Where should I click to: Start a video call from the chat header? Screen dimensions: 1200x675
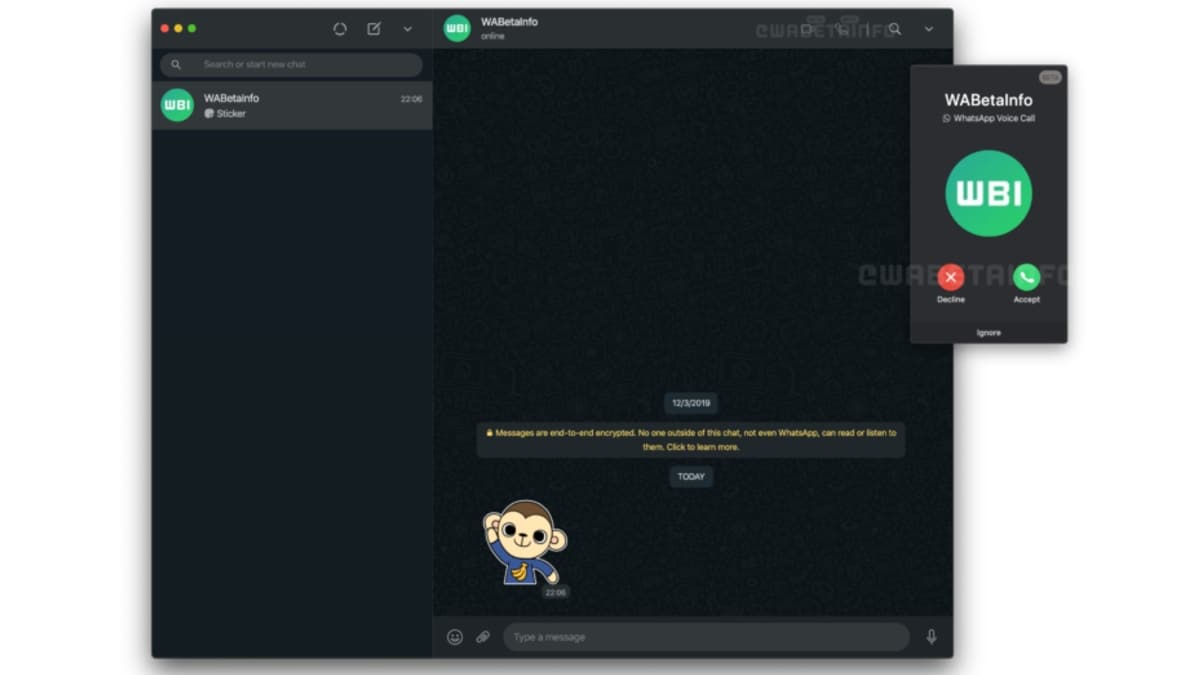pyautogui.click(x=807, y=29)
